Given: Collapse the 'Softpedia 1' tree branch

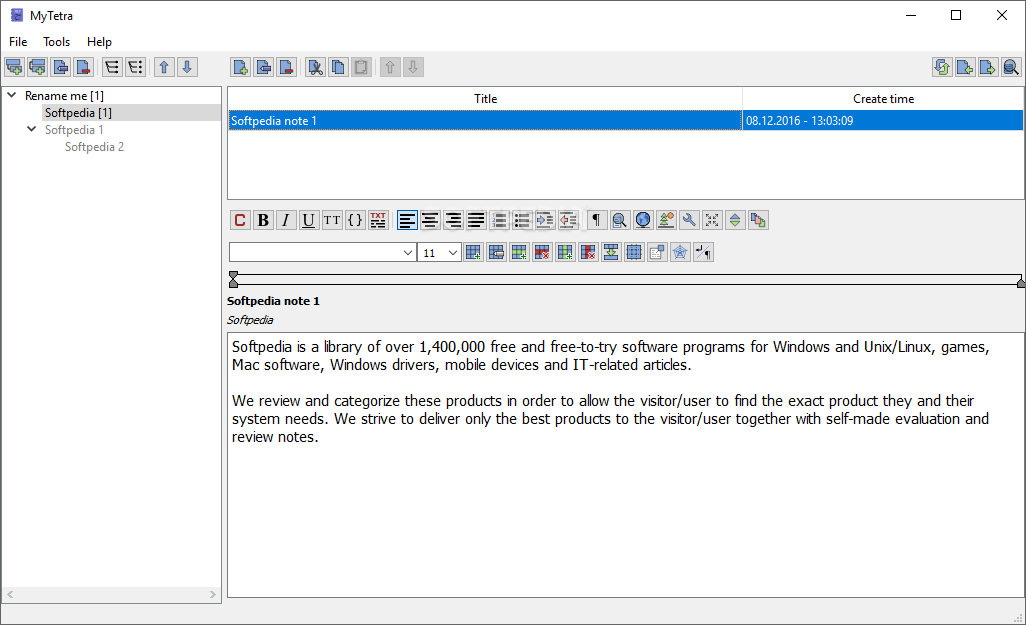Looking at the screenshot, I should (31, 129).
